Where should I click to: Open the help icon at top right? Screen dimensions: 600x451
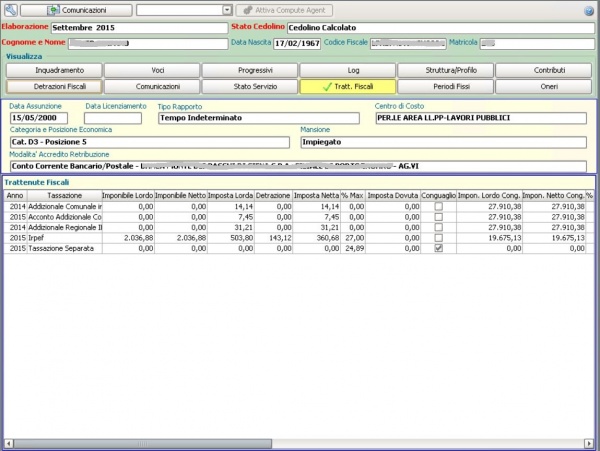point(589,10)
